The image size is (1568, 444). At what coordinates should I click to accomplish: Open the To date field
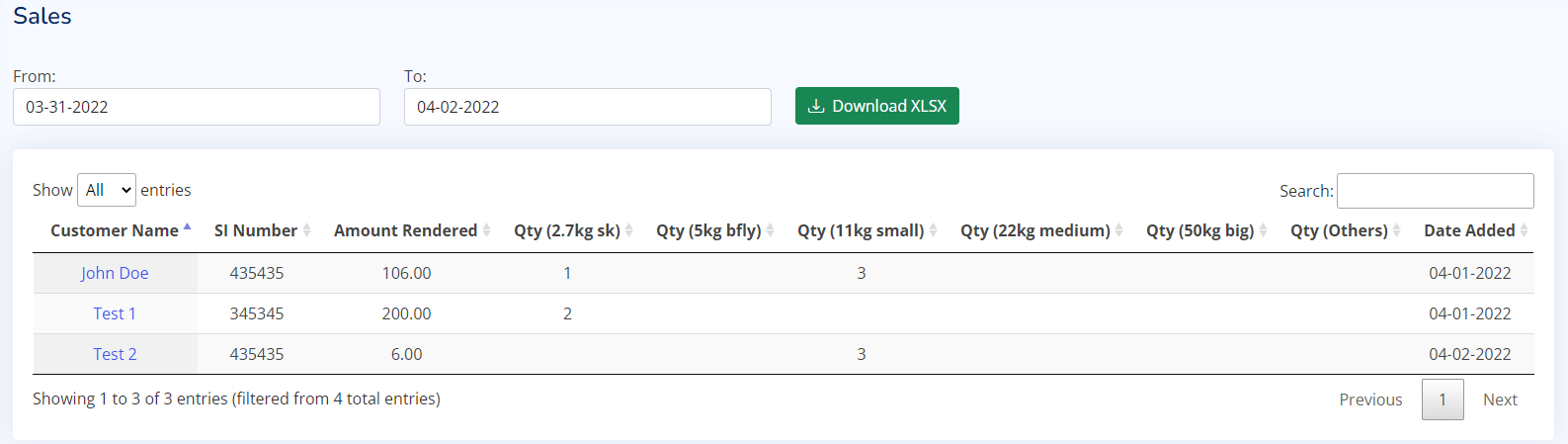(x=588, y=107)
